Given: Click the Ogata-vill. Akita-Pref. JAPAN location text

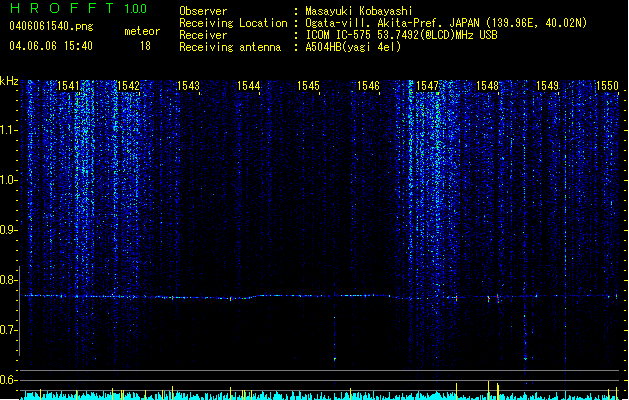Looking at the screenshot, I should (446, 23).
